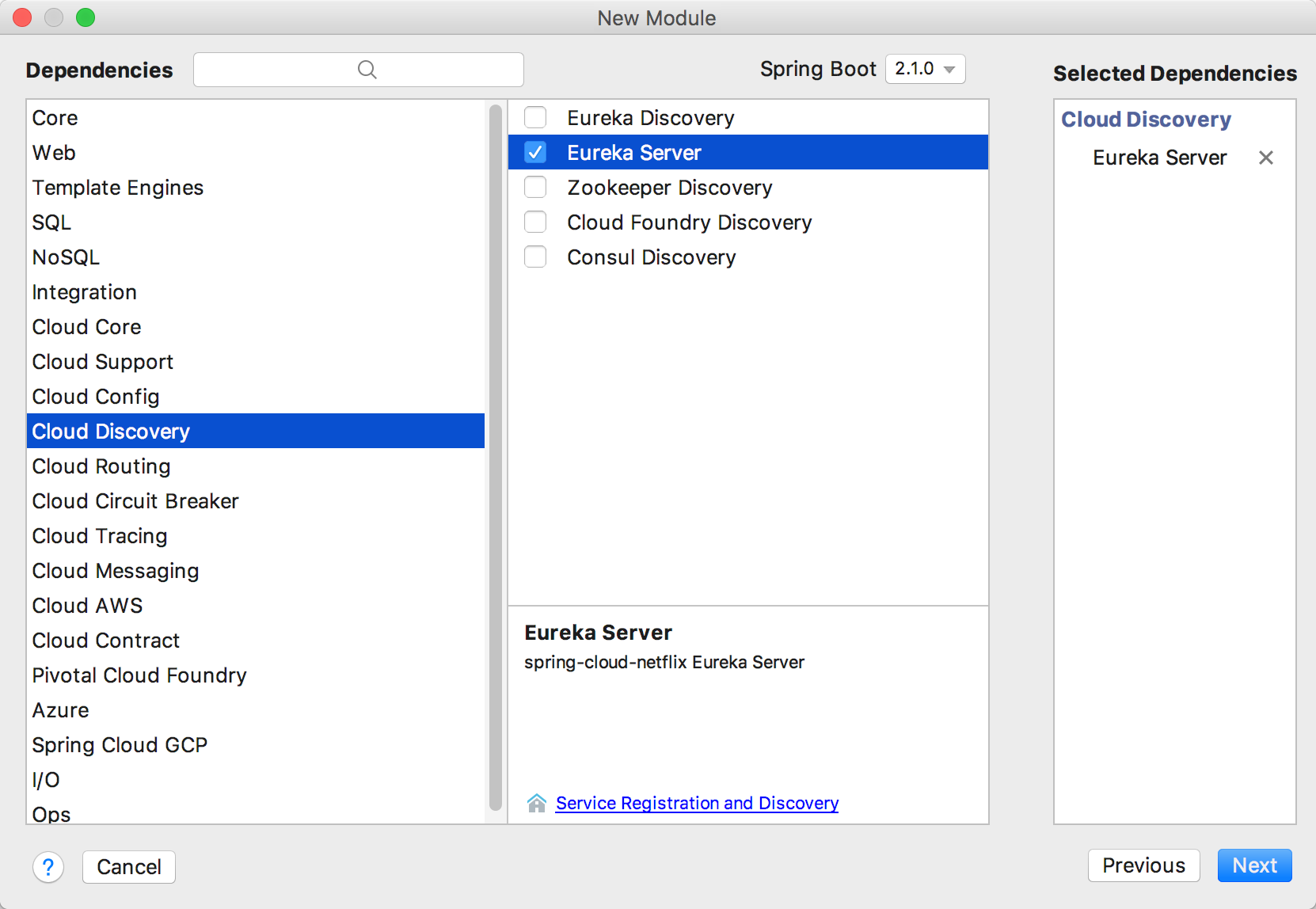The image size is (1316, 909).
Task: Pick the Cloud Config category
Action: pyautogui.click(x=256, y=397)
